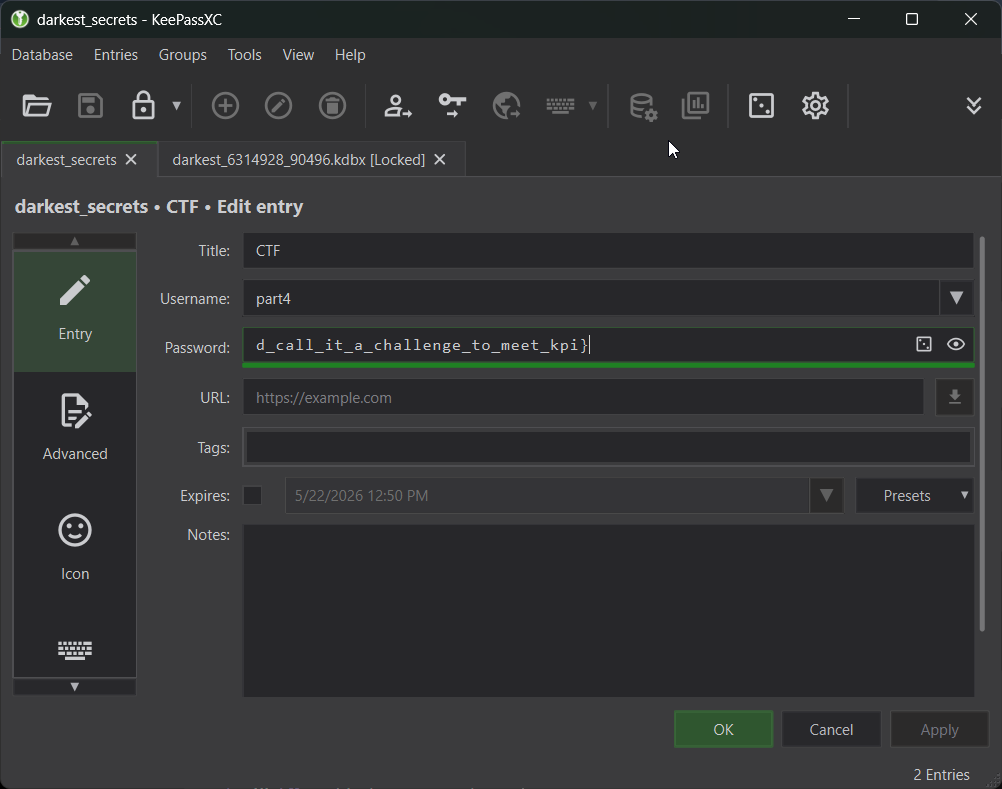Click the Cancel button
The height and width of the screenshot is (789, 1002).
(831, 730)
